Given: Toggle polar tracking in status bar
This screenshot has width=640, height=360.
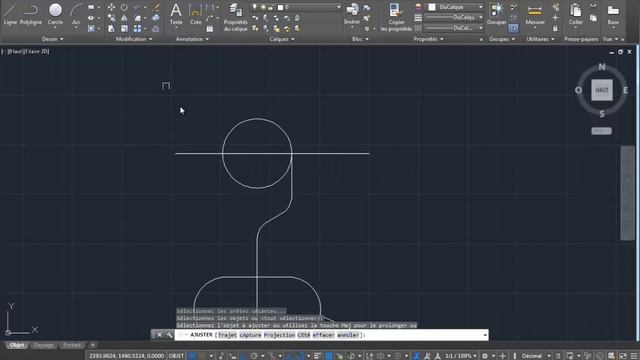Looking at the screenshot, I should 254,356.
